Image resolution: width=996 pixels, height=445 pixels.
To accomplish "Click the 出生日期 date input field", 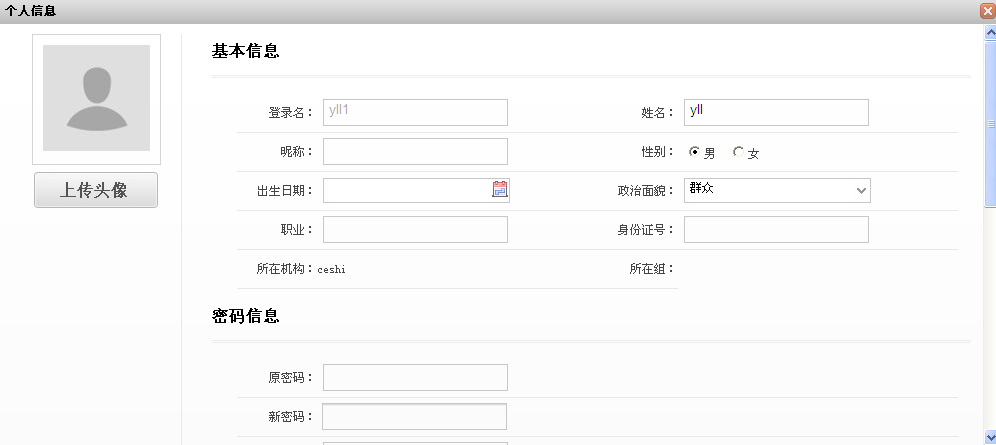I will (406, 190).
